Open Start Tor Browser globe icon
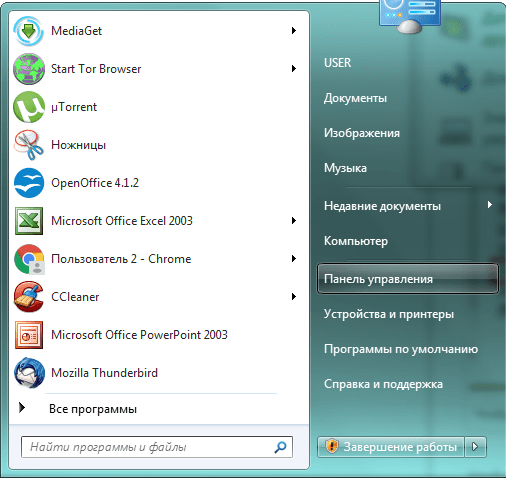This screenshot has width=506, height=478. 29,69
